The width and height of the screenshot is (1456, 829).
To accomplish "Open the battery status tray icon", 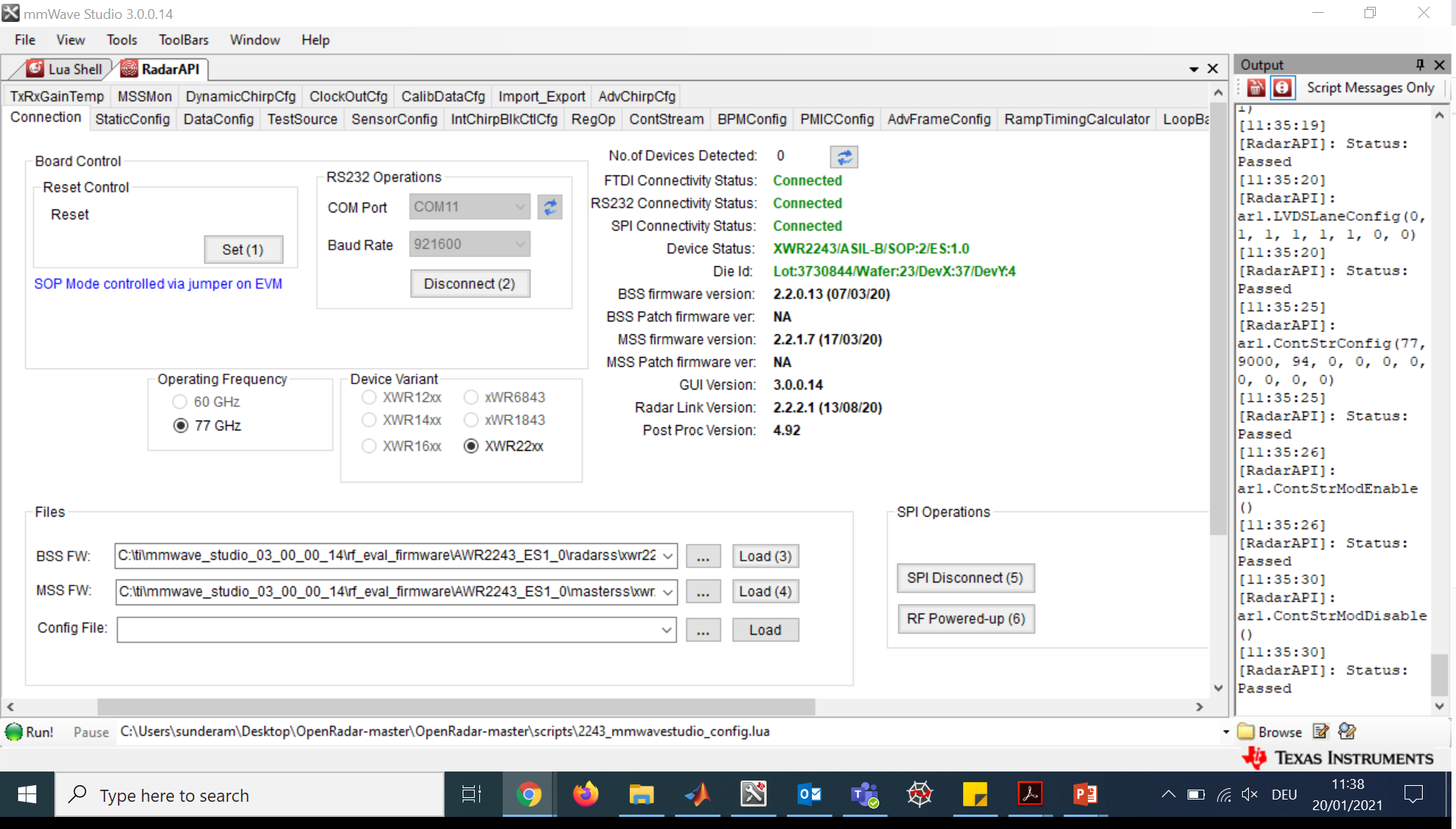I will [x=1196, y=794].
